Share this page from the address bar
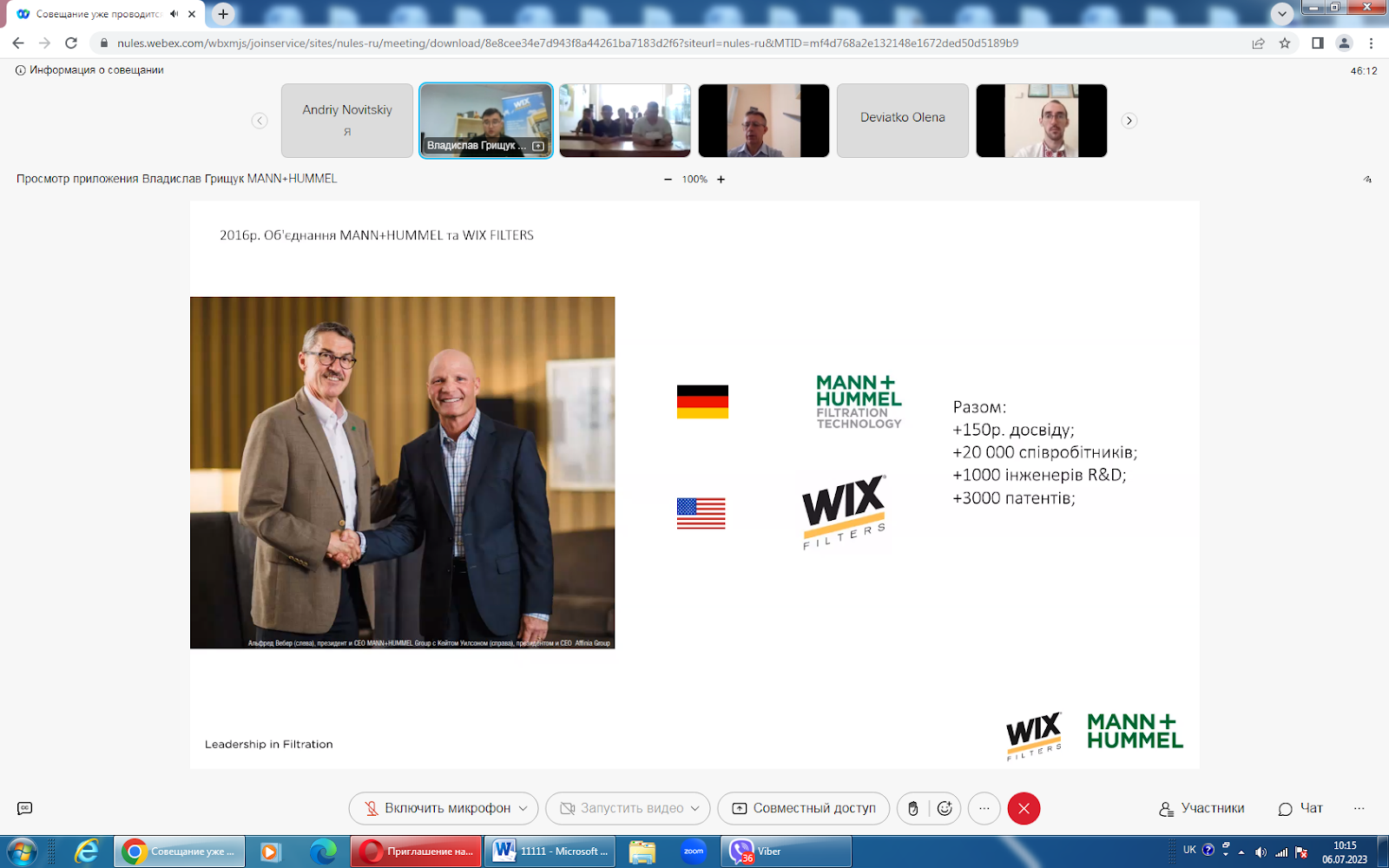1389x868 pixels. point(1258,43)
